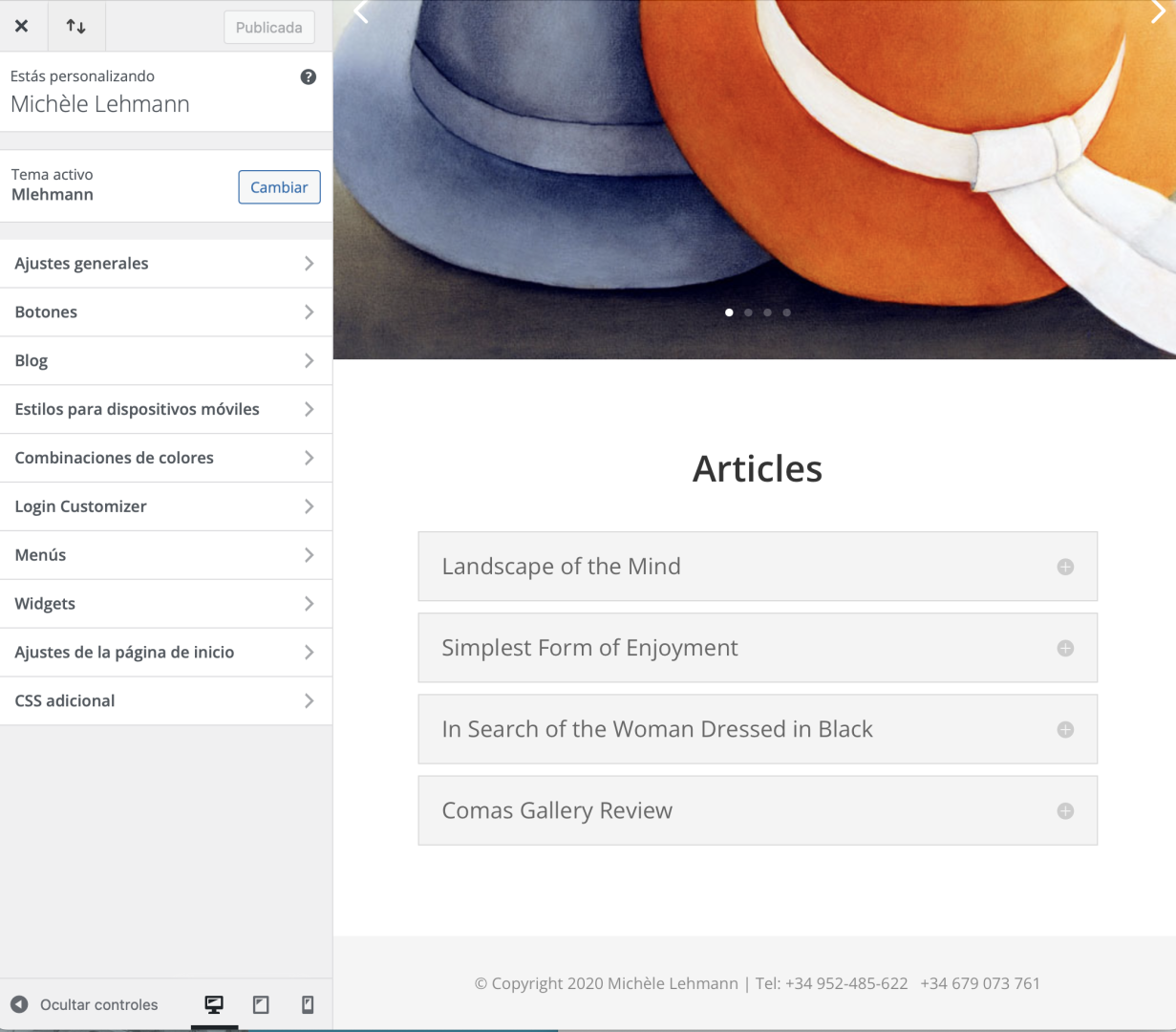This screenshot has width=1176, height=1032.
Task: Click the phone number +34 679 073 761
Action: 980,983
